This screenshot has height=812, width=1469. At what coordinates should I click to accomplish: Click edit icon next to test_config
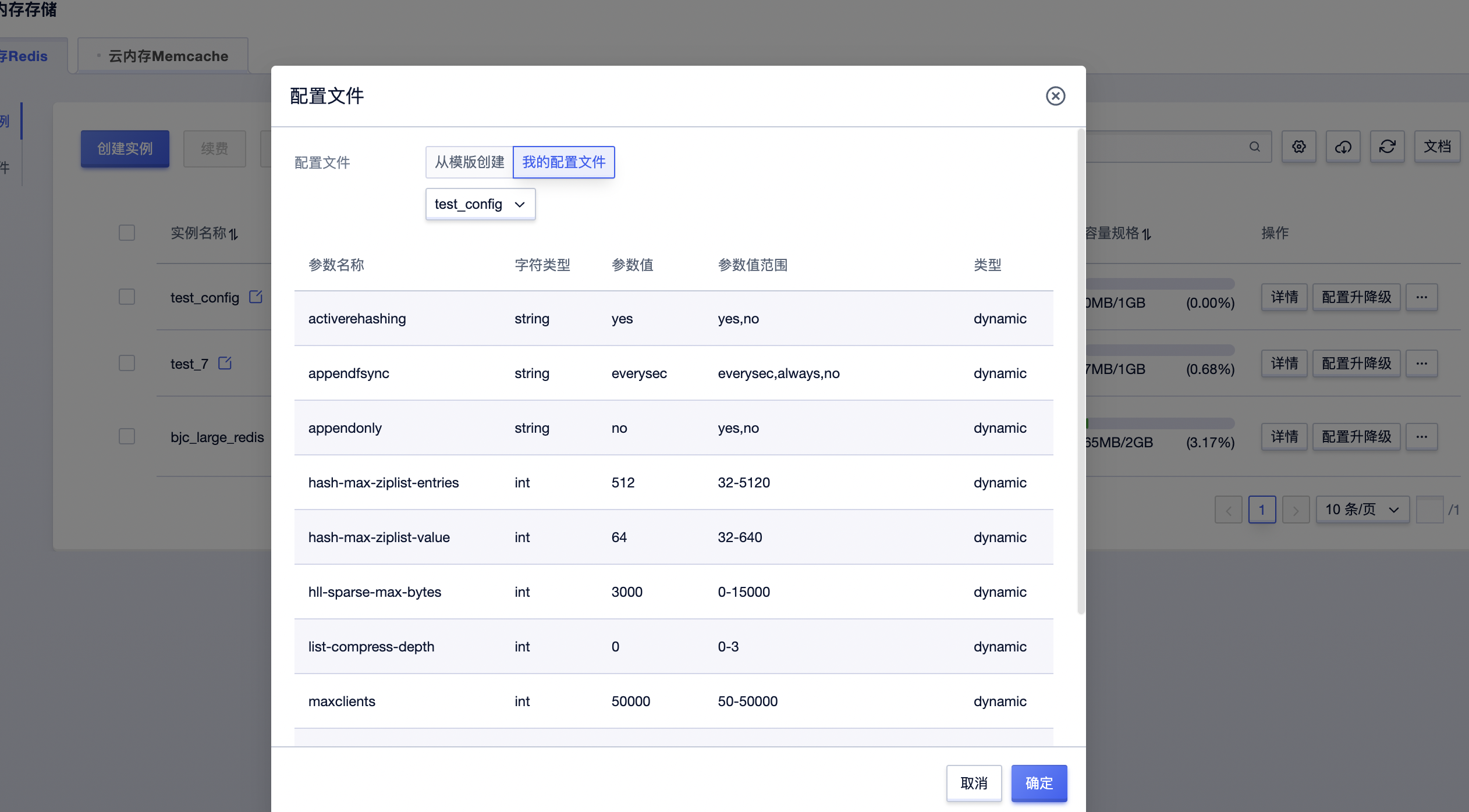256,297
